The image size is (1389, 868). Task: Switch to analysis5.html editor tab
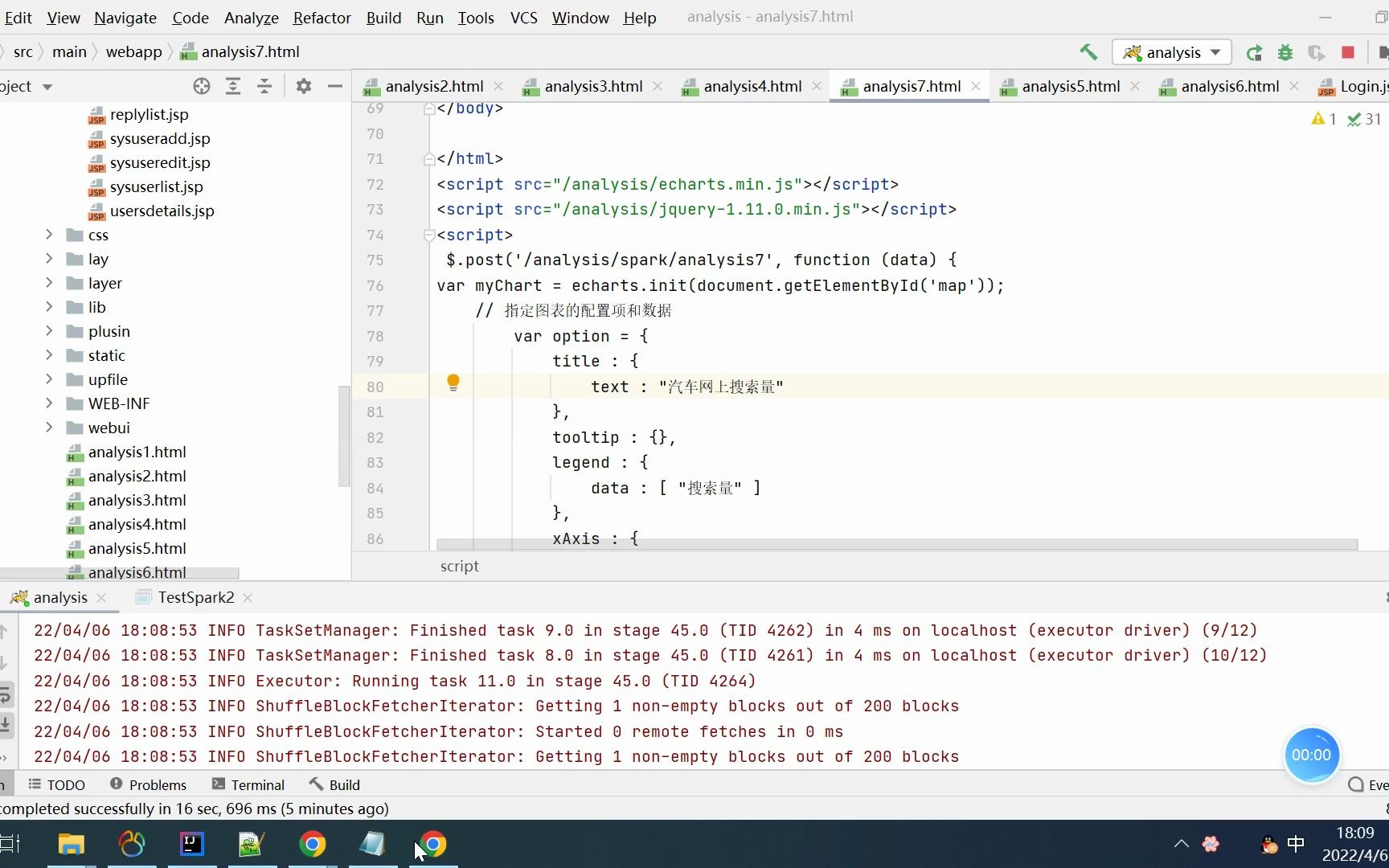coord(1071,86)
